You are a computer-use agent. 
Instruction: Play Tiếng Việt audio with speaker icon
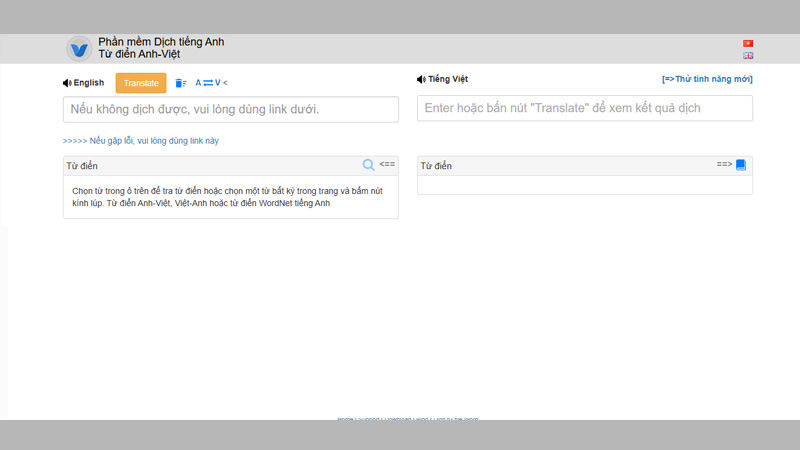421,79
